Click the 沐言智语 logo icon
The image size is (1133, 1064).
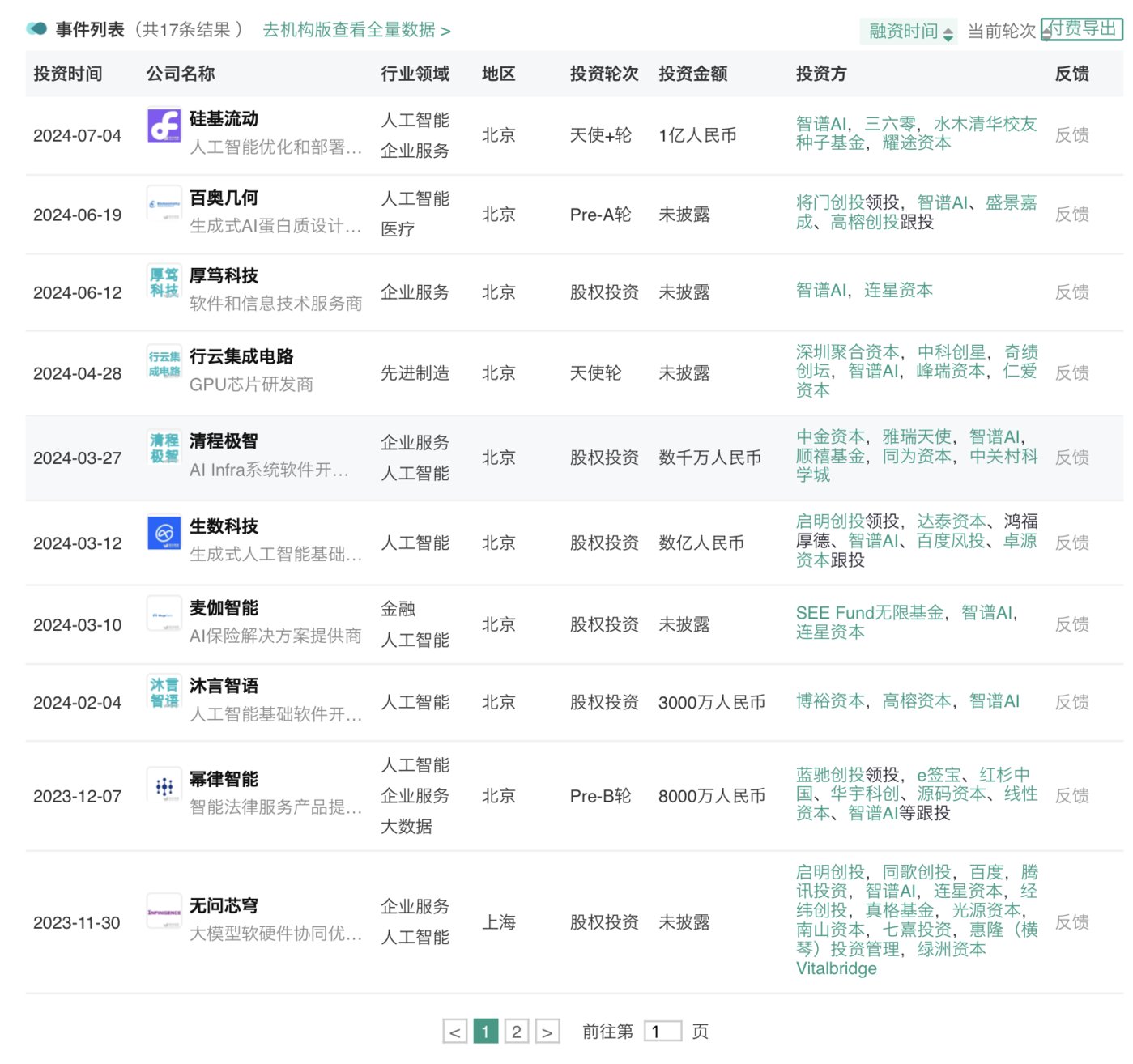point(164,692)
